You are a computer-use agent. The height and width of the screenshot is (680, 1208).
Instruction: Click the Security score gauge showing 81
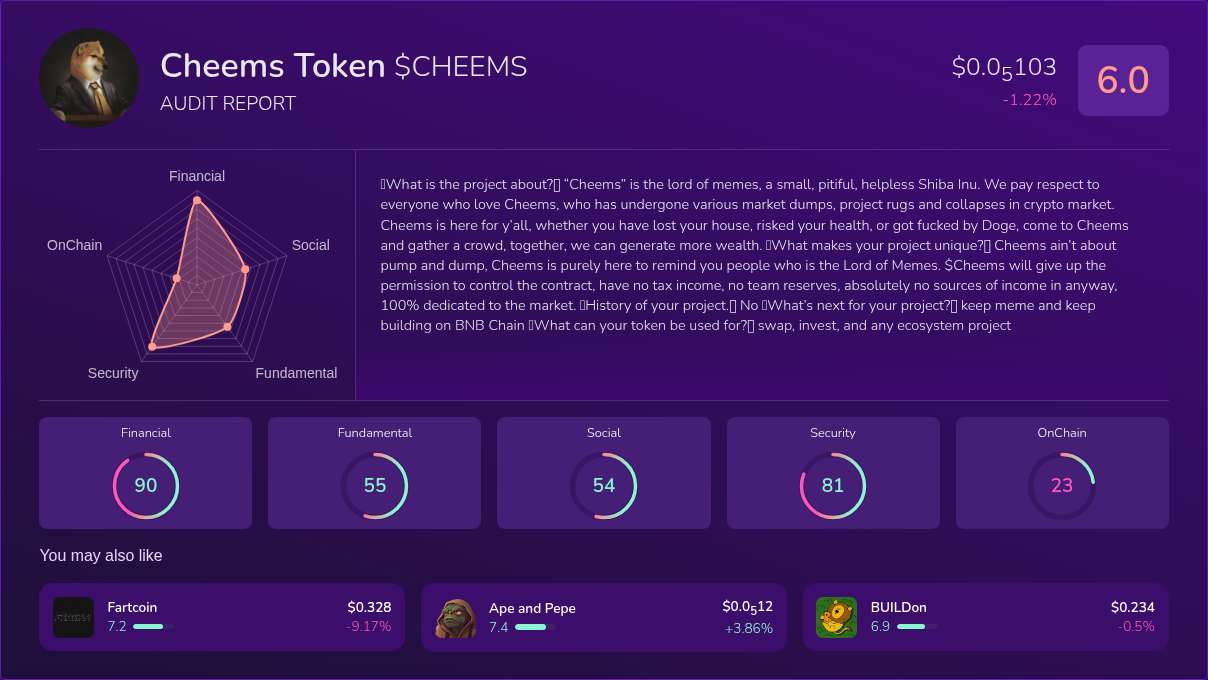pyautogui.click(x=833, y=485)
